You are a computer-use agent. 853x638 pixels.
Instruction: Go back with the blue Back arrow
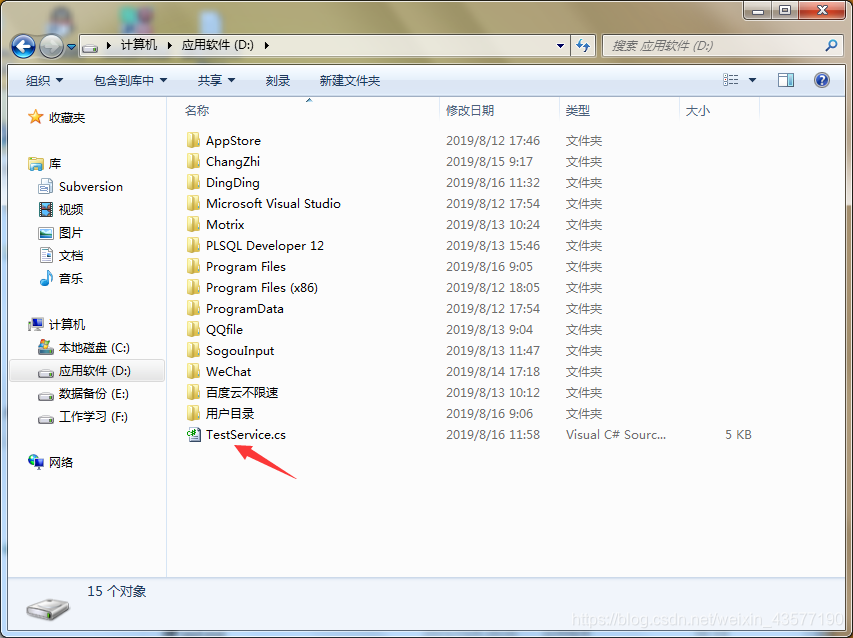coord(23,46)
